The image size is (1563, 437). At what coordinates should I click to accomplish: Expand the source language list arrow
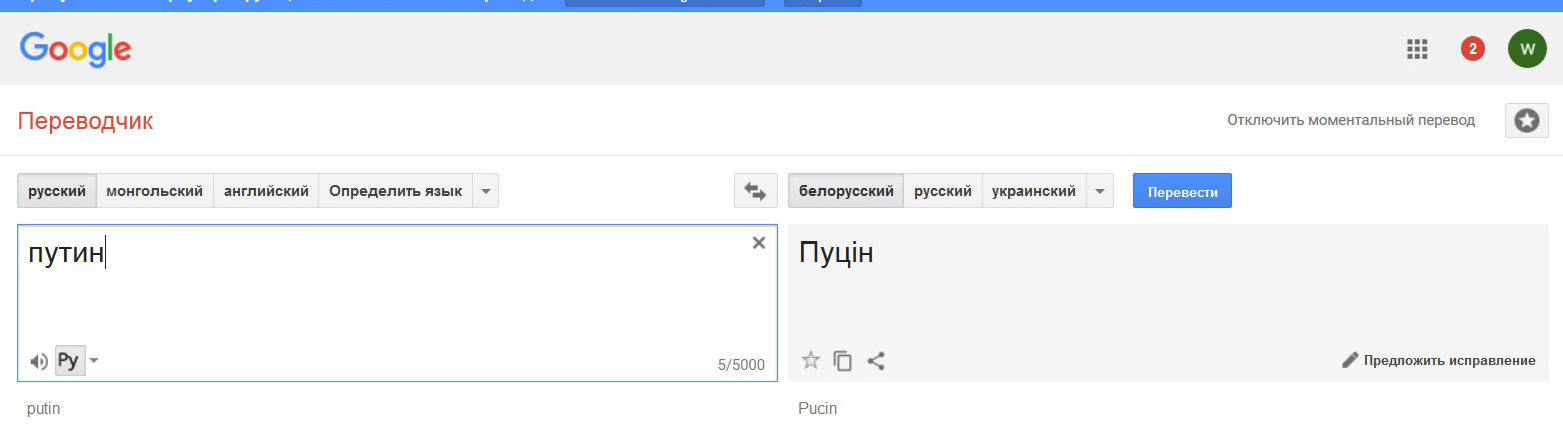[485, 191]
